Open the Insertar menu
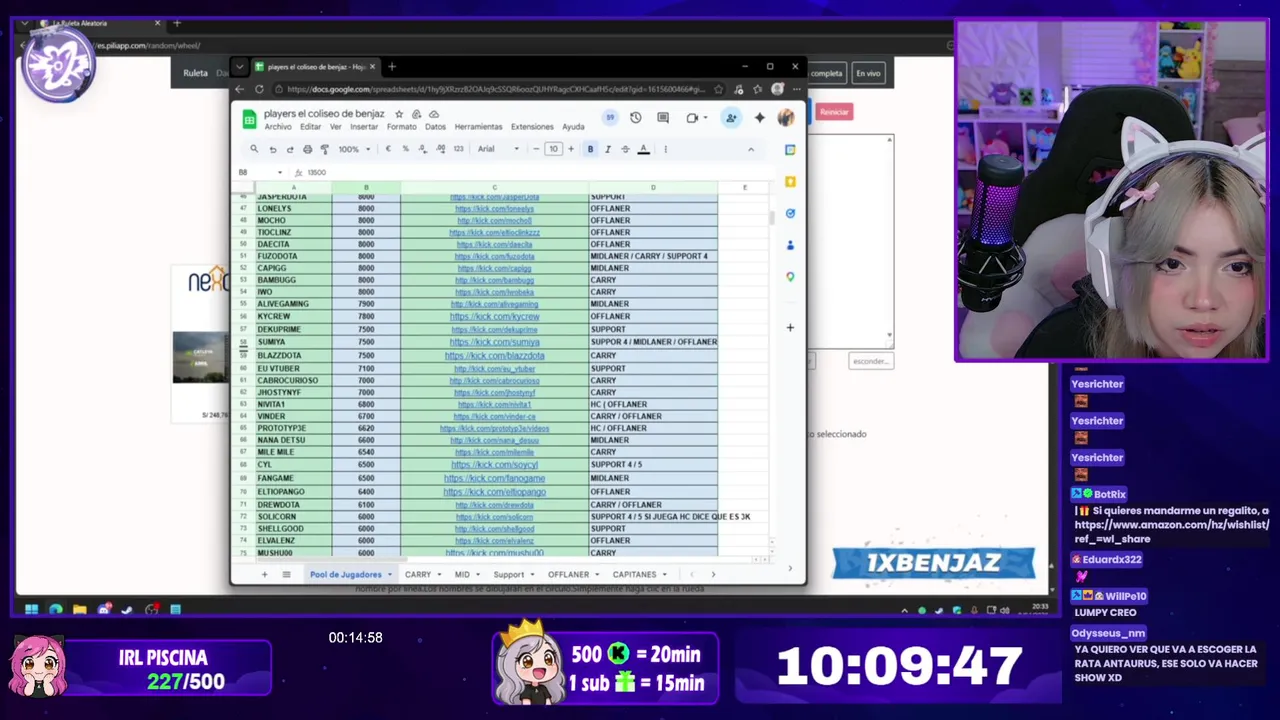 coord(364,127)
